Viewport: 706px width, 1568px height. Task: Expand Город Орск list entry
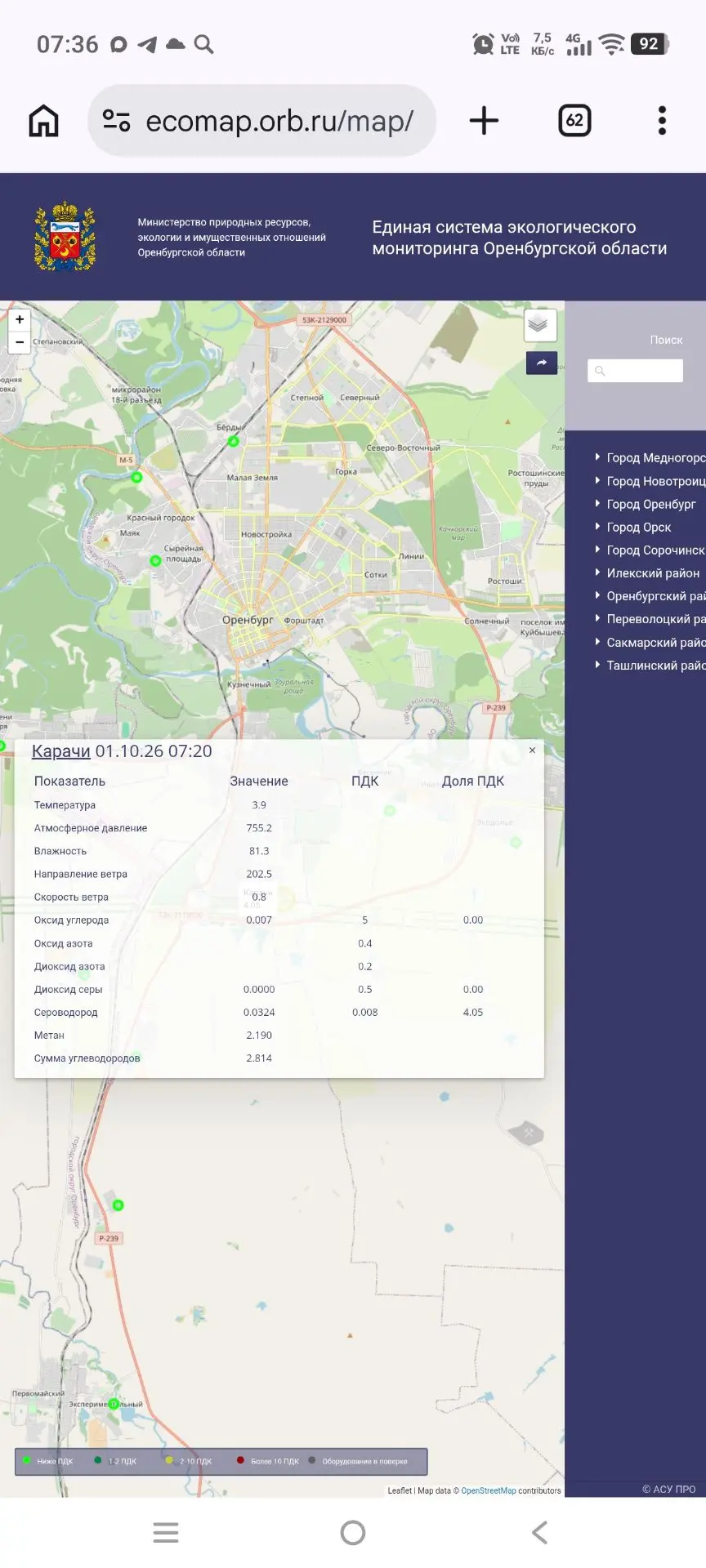point(638,527)
